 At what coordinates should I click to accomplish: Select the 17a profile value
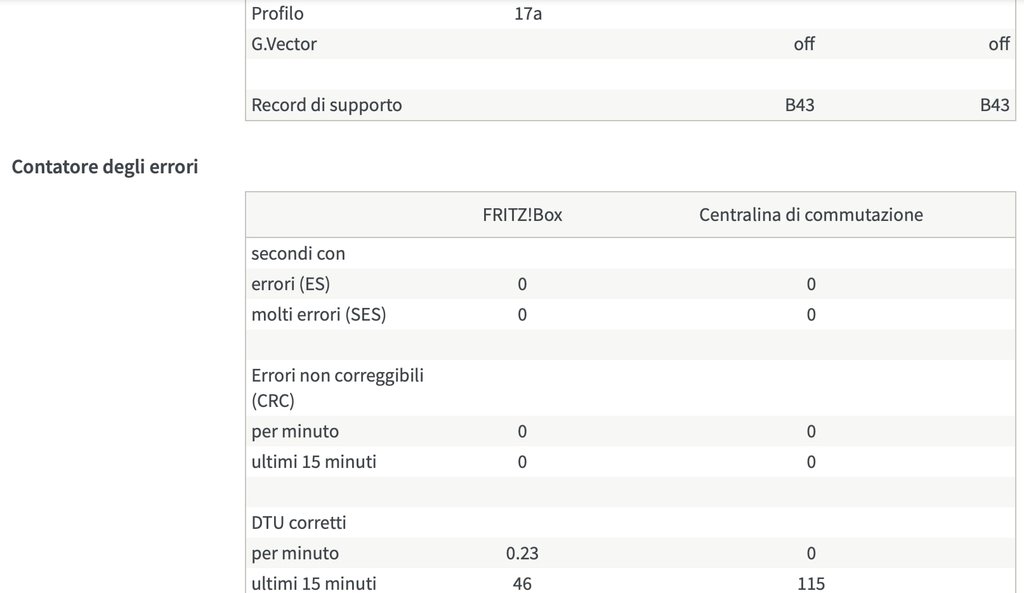click(528, 14)
